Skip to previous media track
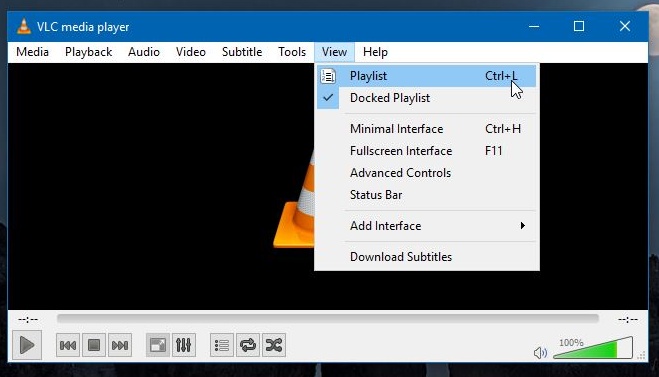 (x=68, y=345)
